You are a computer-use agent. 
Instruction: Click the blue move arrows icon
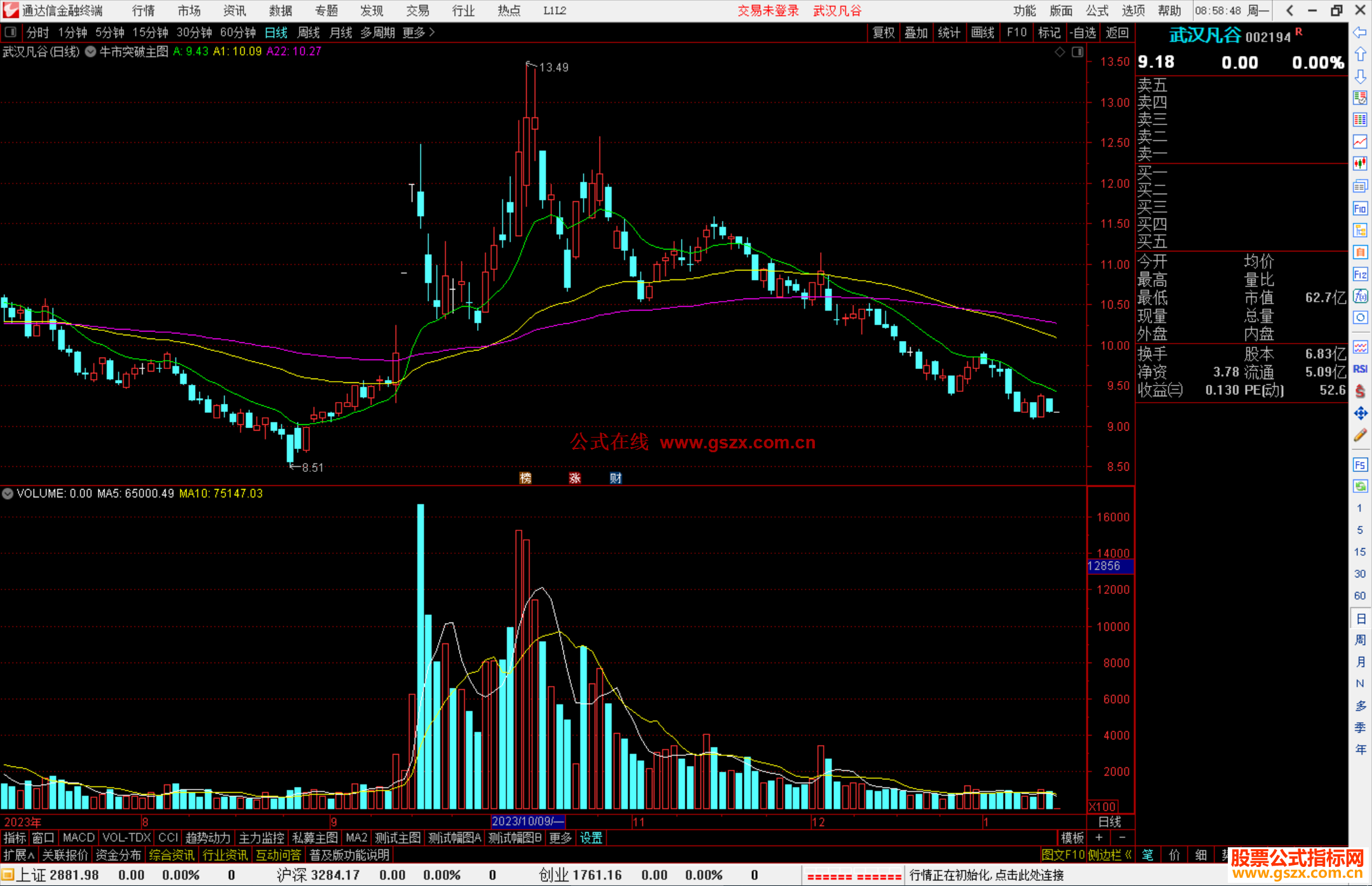coord(1360,413)
